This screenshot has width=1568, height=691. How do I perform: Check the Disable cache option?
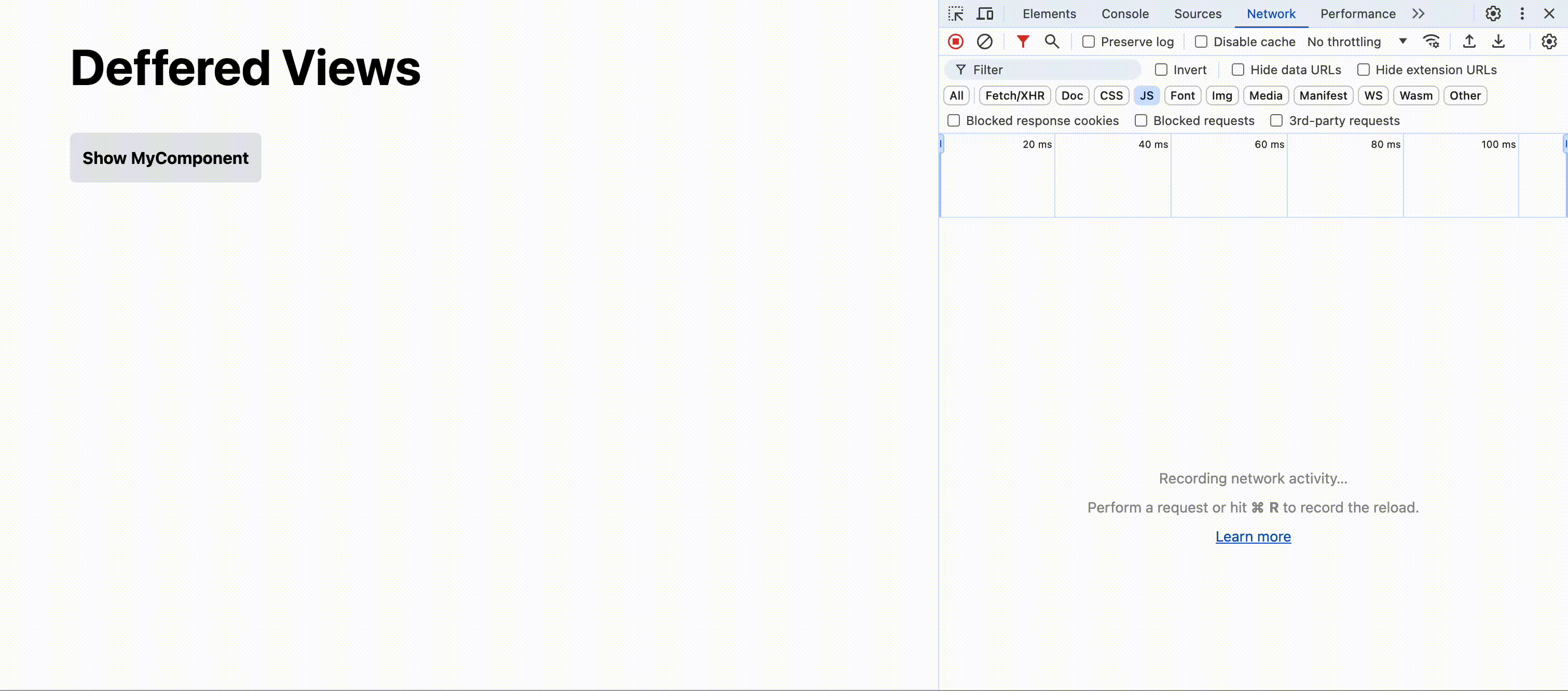point(1201,42)
